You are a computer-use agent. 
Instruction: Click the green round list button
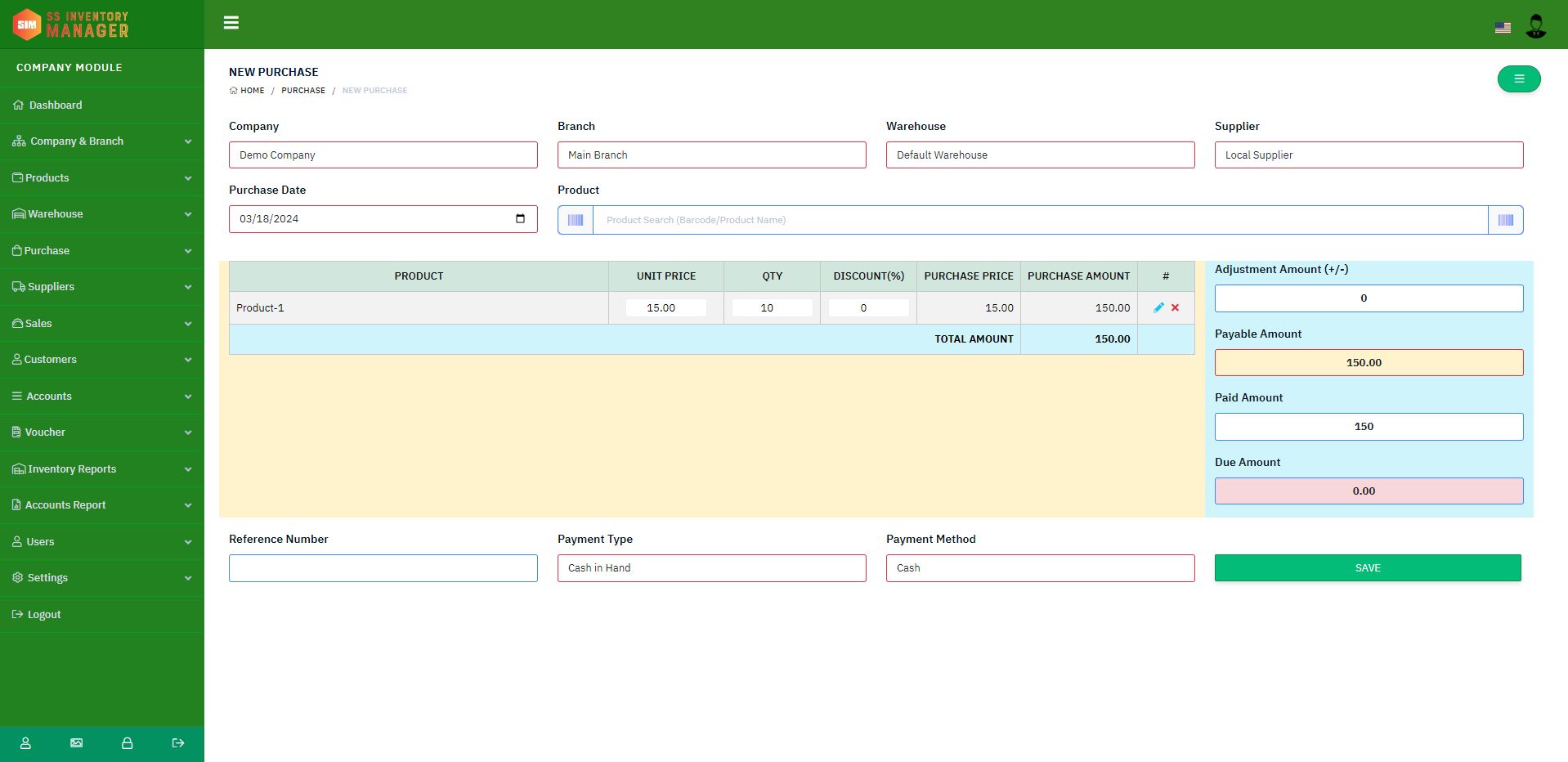(1518, 79)
